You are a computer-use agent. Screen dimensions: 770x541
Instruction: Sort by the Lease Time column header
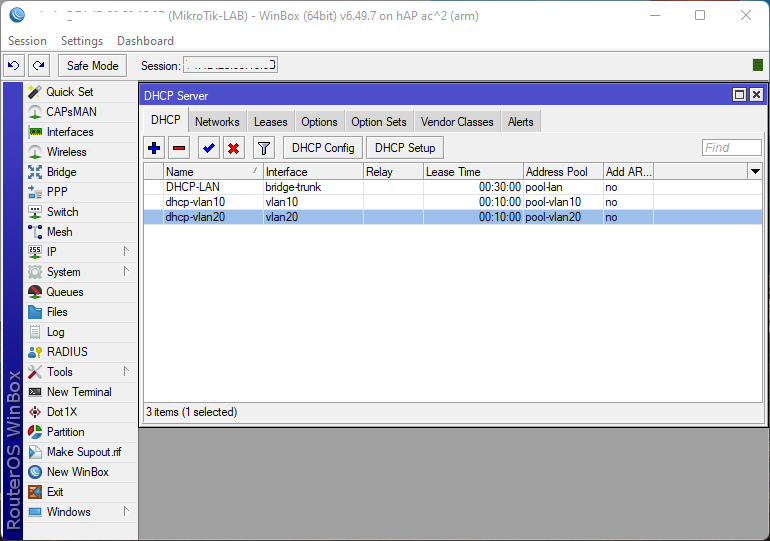[x=473, y=172]
